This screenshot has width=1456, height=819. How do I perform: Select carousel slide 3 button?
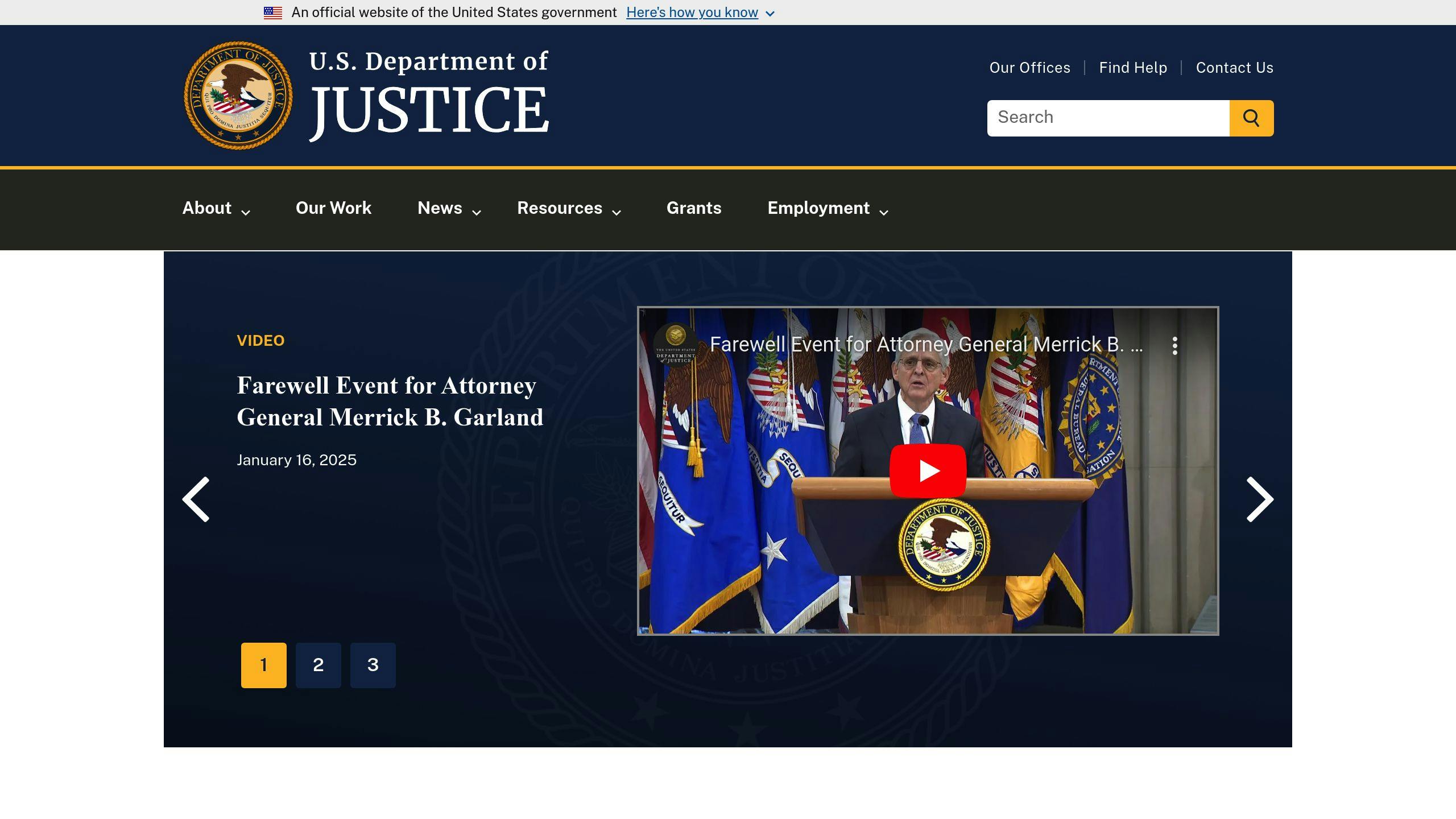[x=373, y=665]
